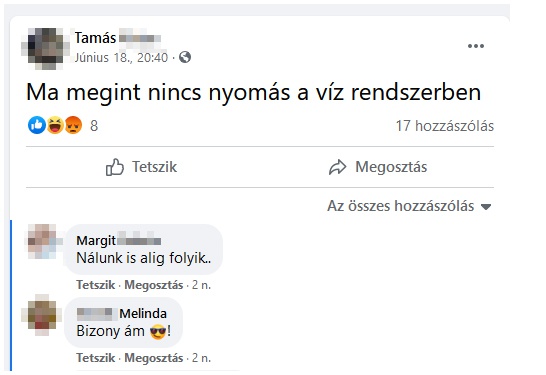The width and height of the screenshot is (546, 375).
Task: Click the globe public visibility icon
Action: [185, 57]
